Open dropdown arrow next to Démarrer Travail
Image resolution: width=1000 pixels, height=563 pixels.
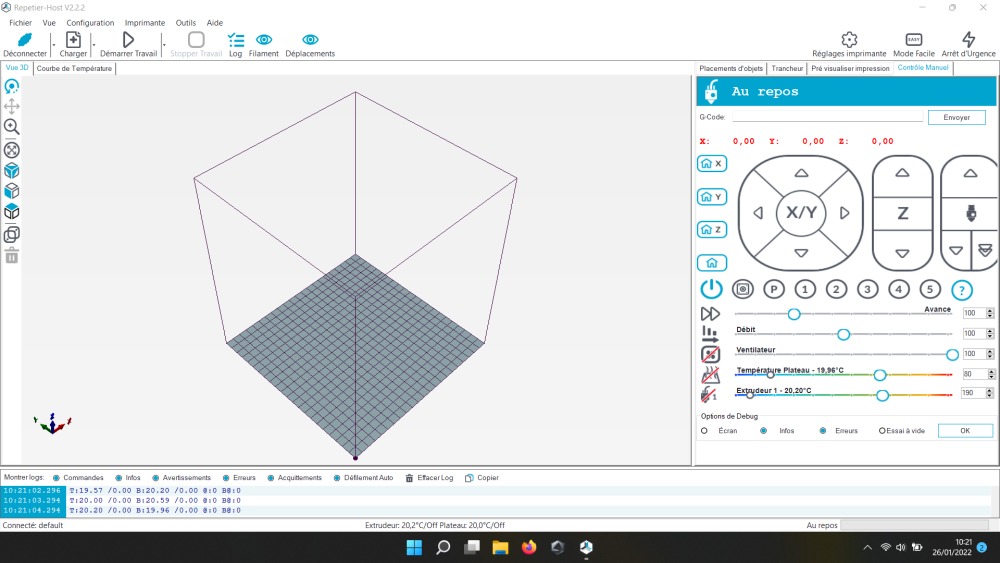(163, 44)
